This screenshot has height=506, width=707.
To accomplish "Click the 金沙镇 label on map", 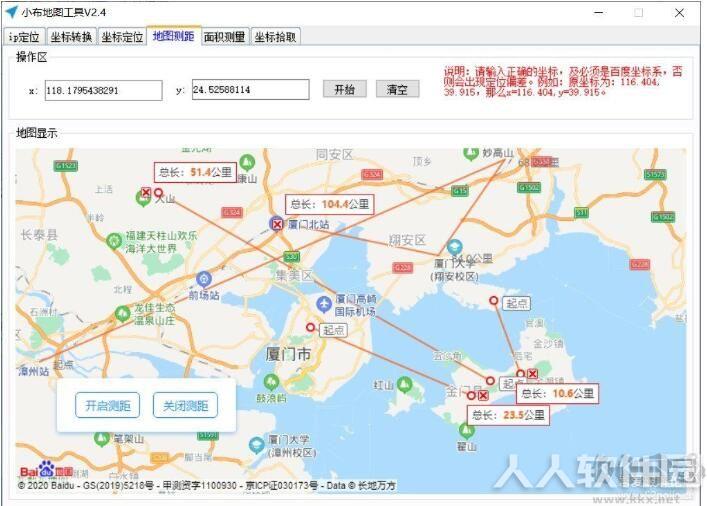I will click(x=548, y=344).
